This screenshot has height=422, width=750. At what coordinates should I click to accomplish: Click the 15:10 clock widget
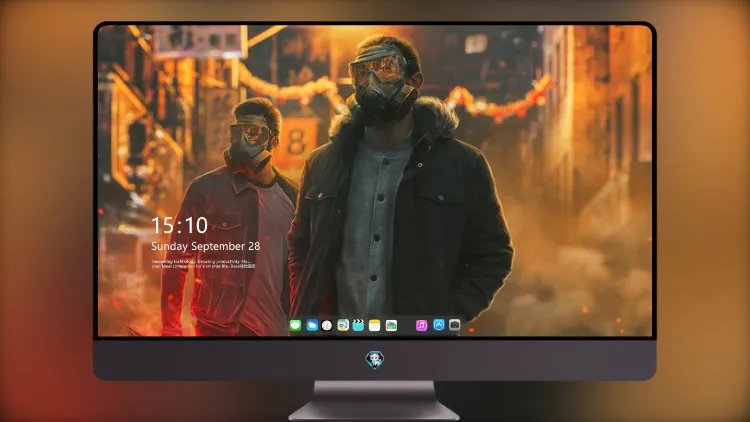coord(180,225)
